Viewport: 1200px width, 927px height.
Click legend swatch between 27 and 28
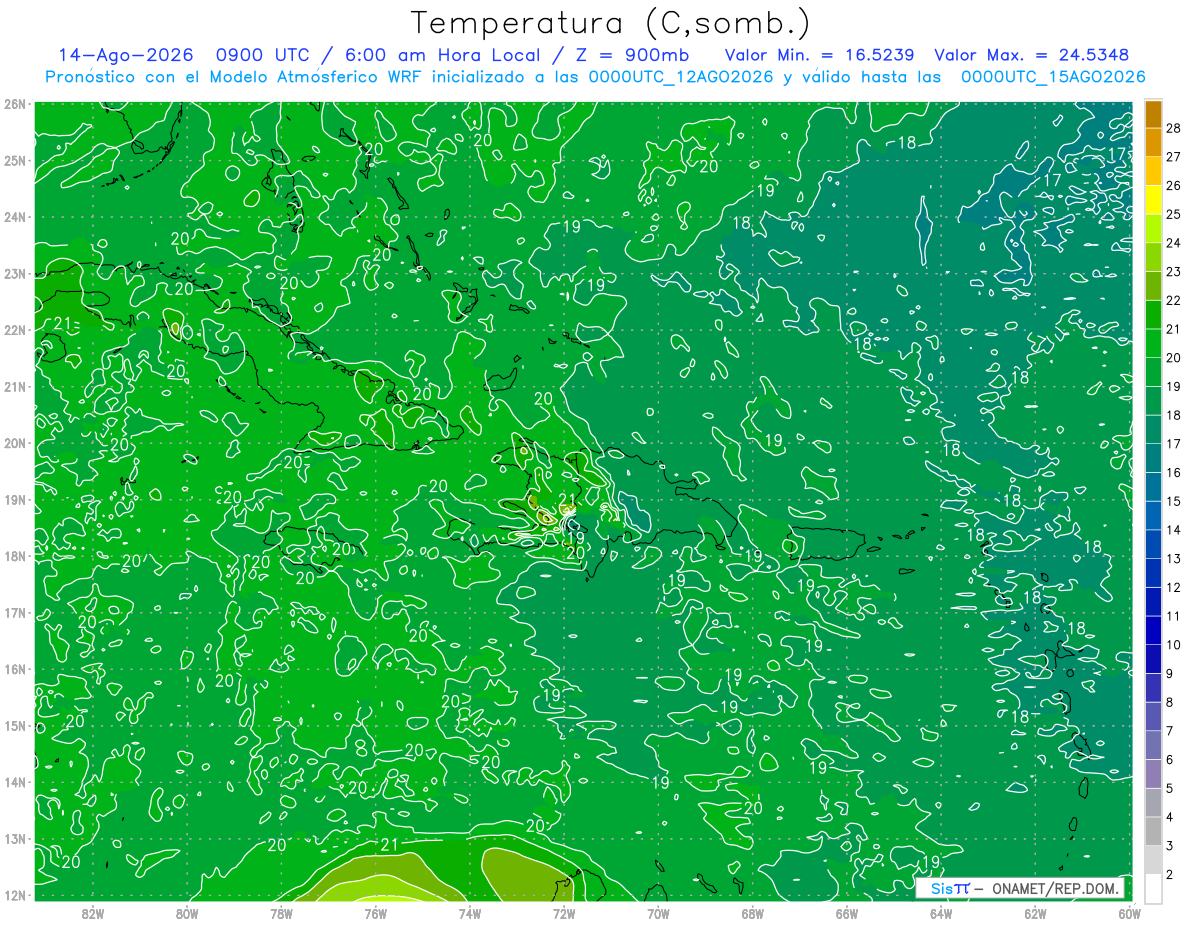pos(1153,143)
